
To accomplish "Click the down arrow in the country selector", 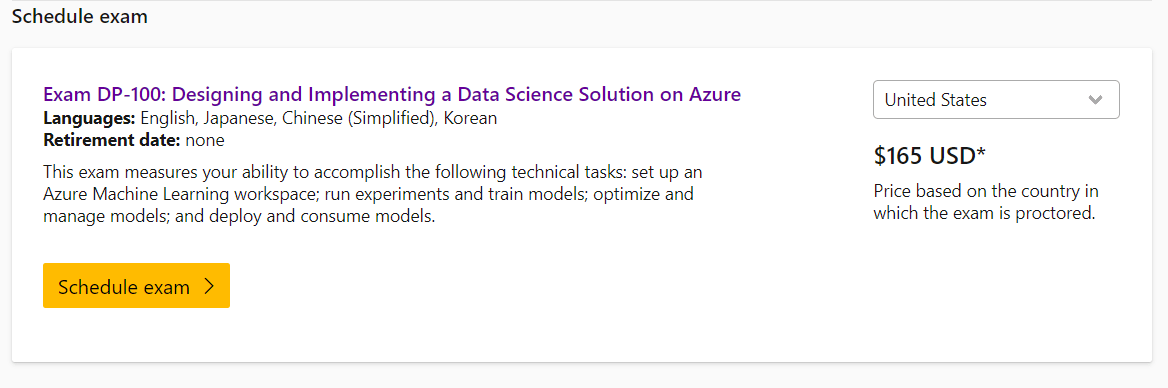I will click(x=1095, y=100).
